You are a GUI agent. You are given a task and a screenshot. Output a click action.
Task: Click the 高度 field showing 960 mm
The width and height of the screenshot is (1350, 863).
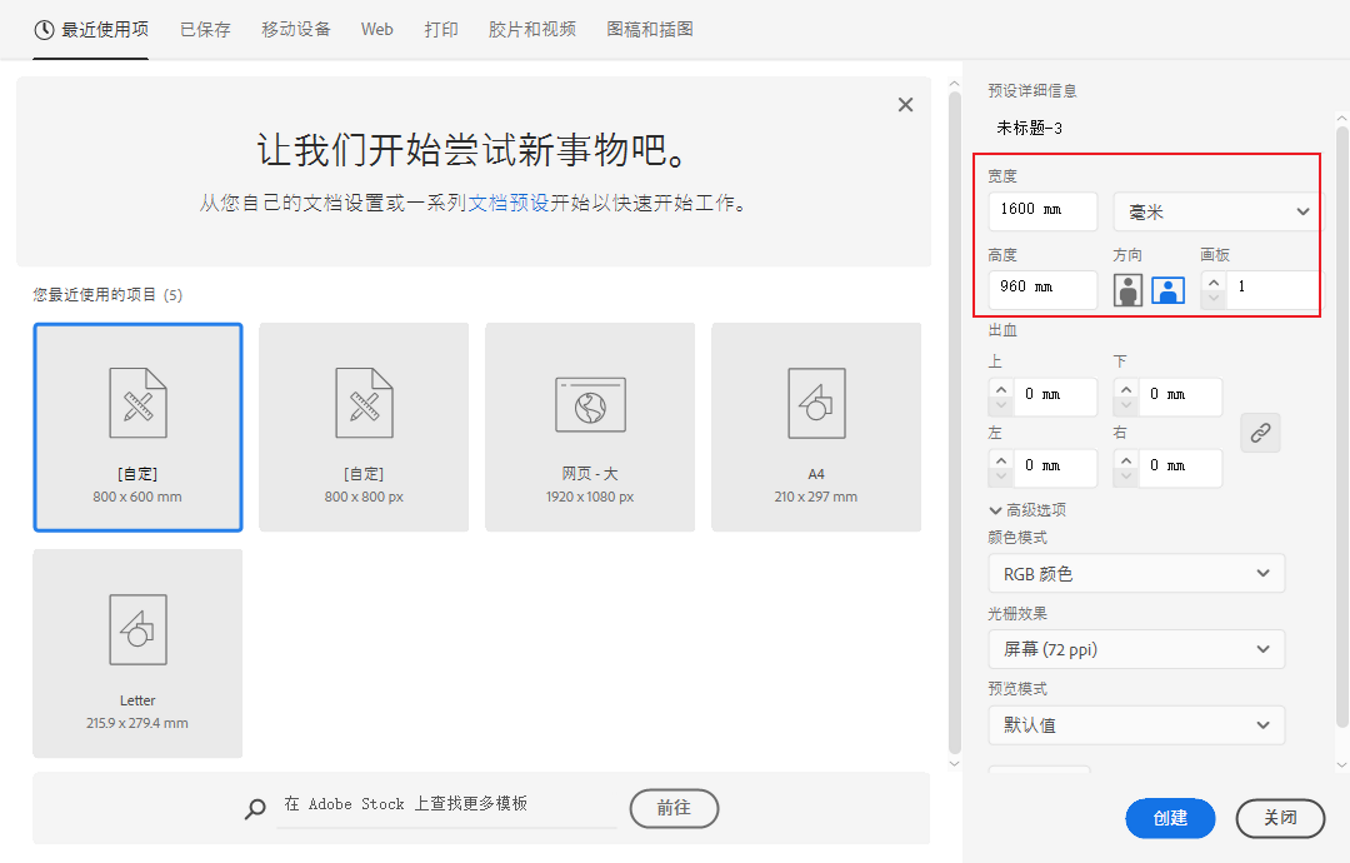click(x=1043, y=289)
